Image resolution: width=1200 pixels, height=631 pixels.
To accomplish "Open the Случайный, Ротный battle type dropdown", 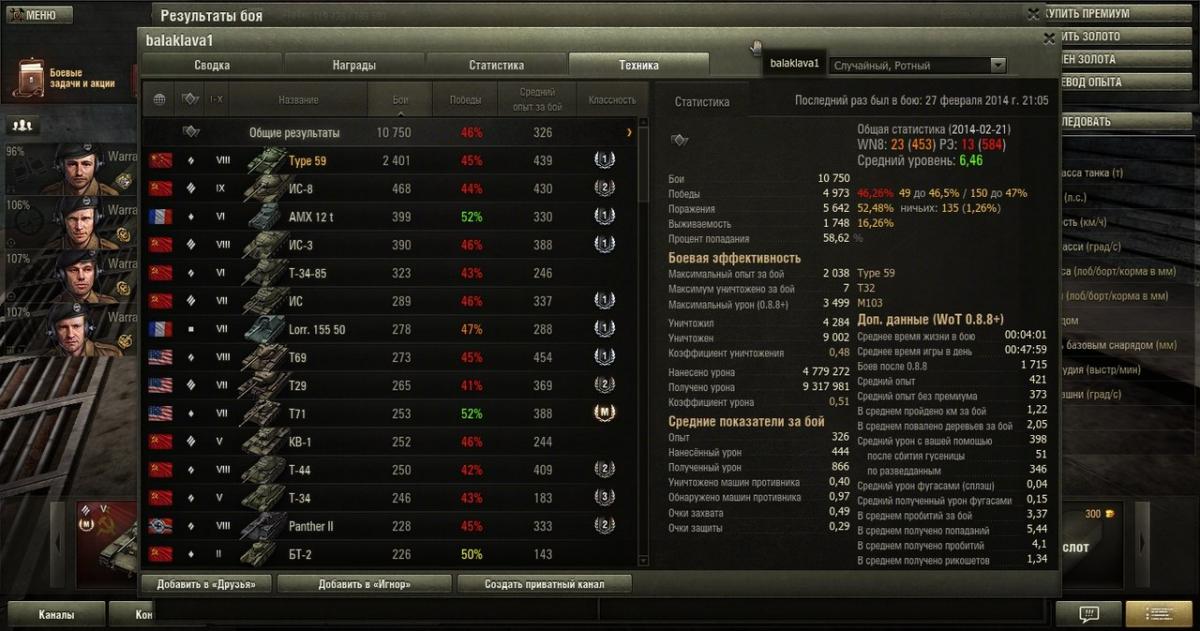I will click(917, 65).
